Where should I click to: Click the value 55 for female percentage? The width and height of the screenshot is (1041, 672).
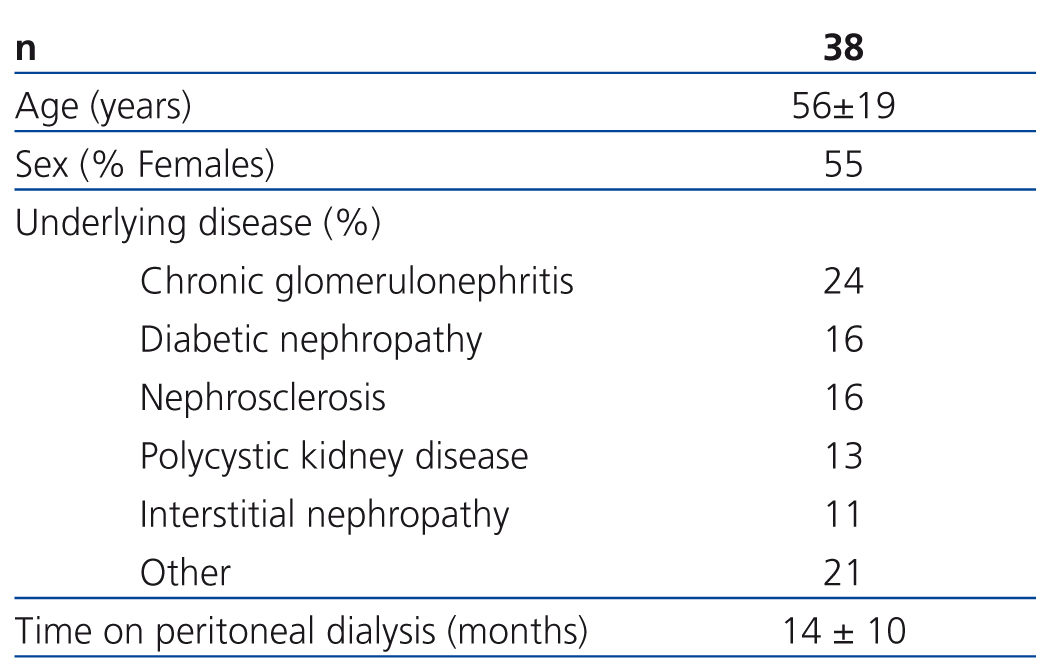tap(843, 164)
